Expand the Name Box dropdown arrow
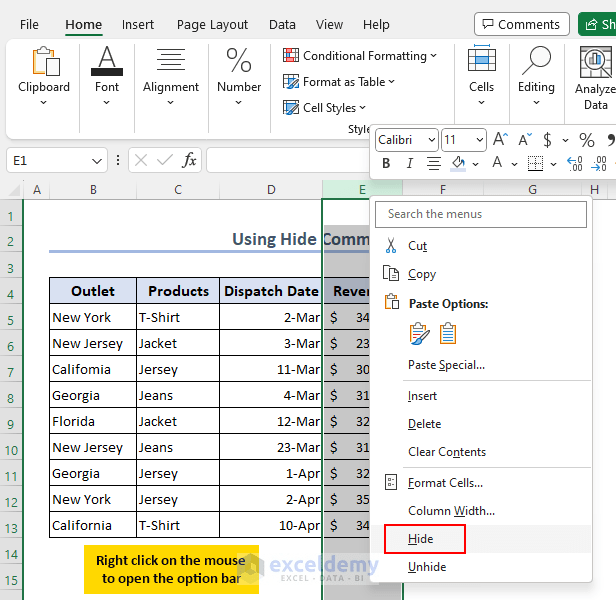 pos(97,161)
